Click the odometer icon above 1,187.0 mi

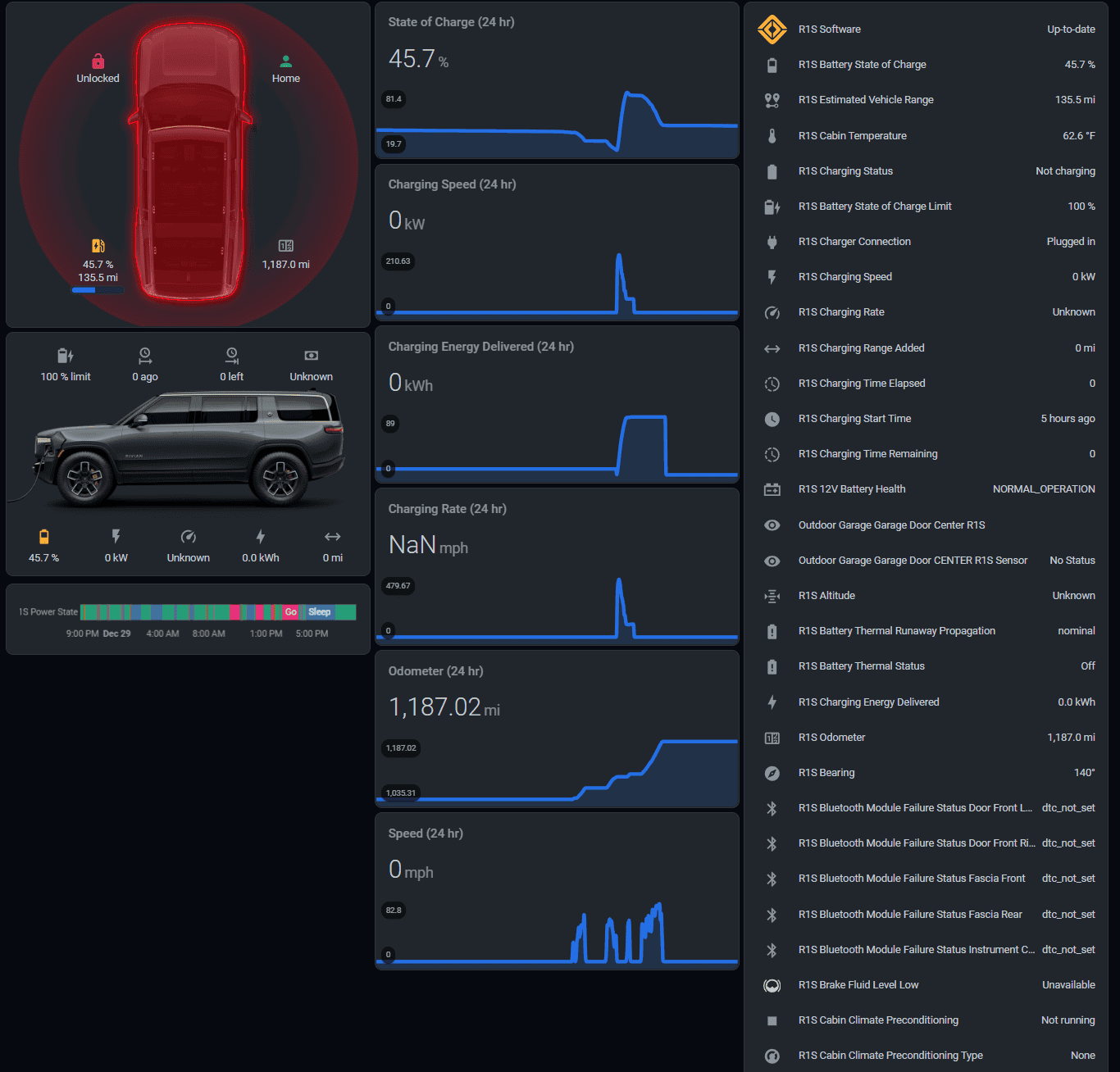click(286, 246)
